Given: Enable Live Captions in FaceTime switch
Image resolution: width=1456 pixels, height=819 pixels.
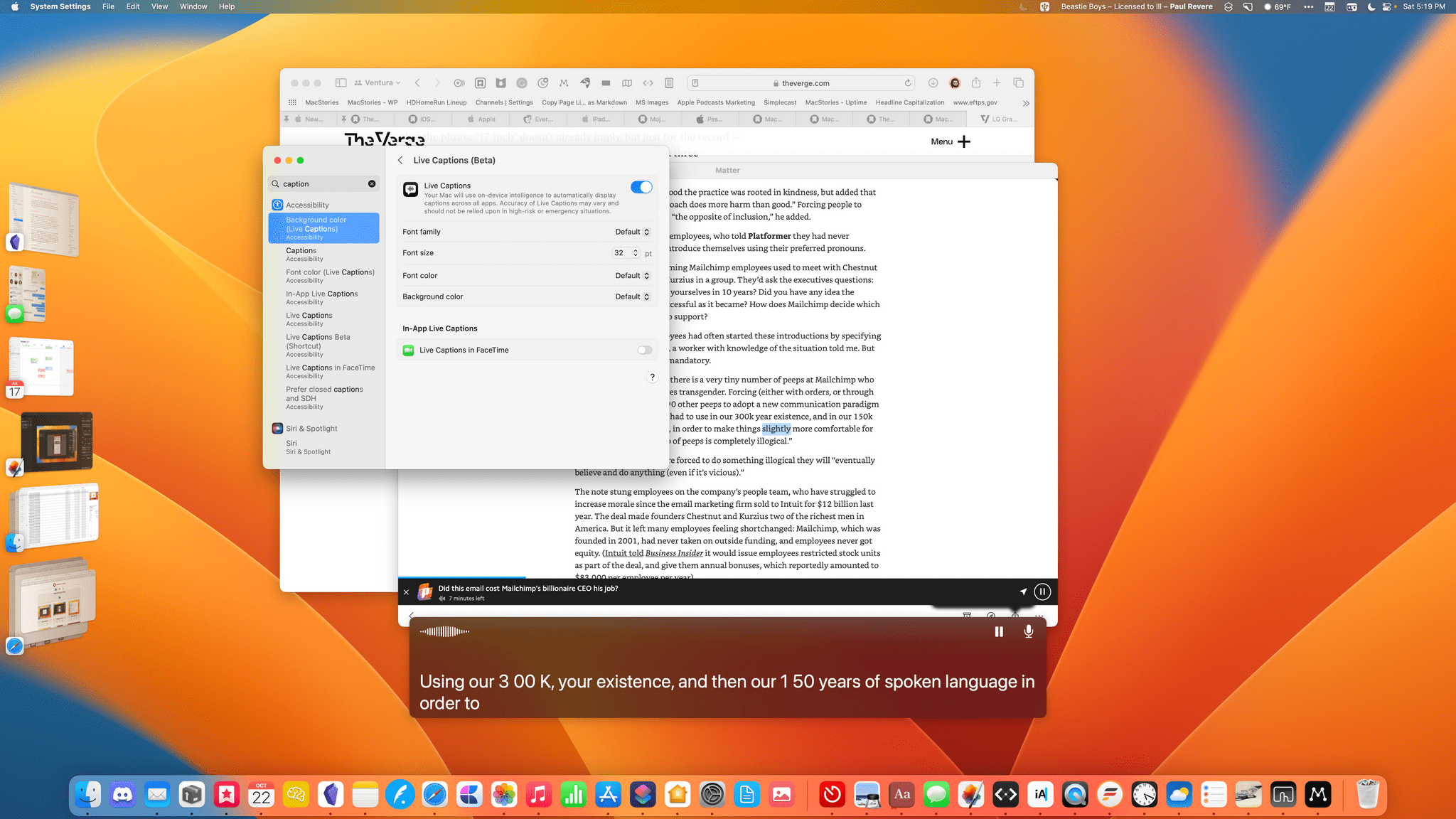Looking at the screenshot, I should [644, 350].
